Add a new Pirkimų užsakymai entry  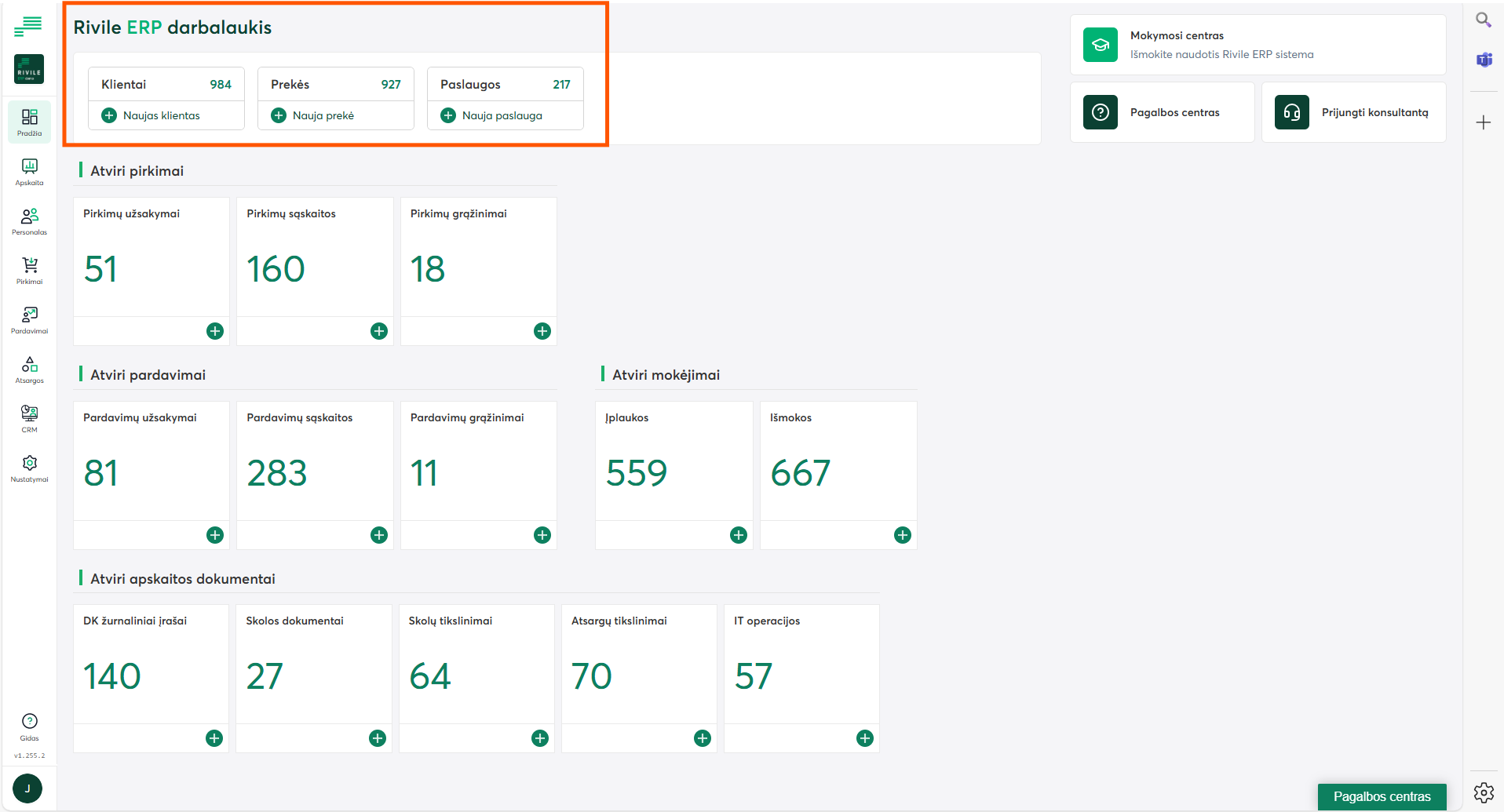point(215,331)
